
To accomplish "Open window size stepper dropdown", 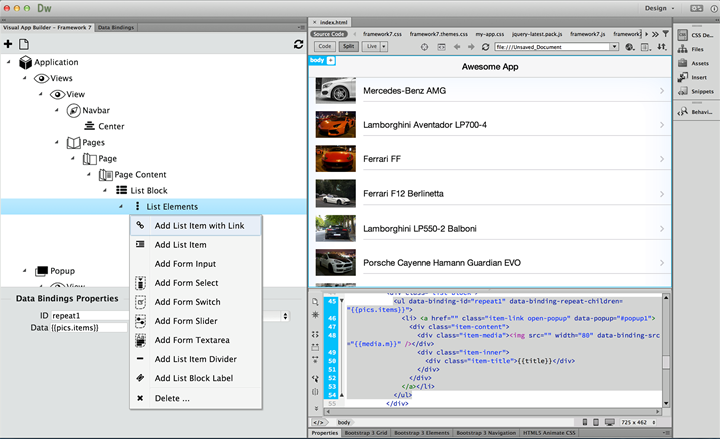I will pos(653,422).
